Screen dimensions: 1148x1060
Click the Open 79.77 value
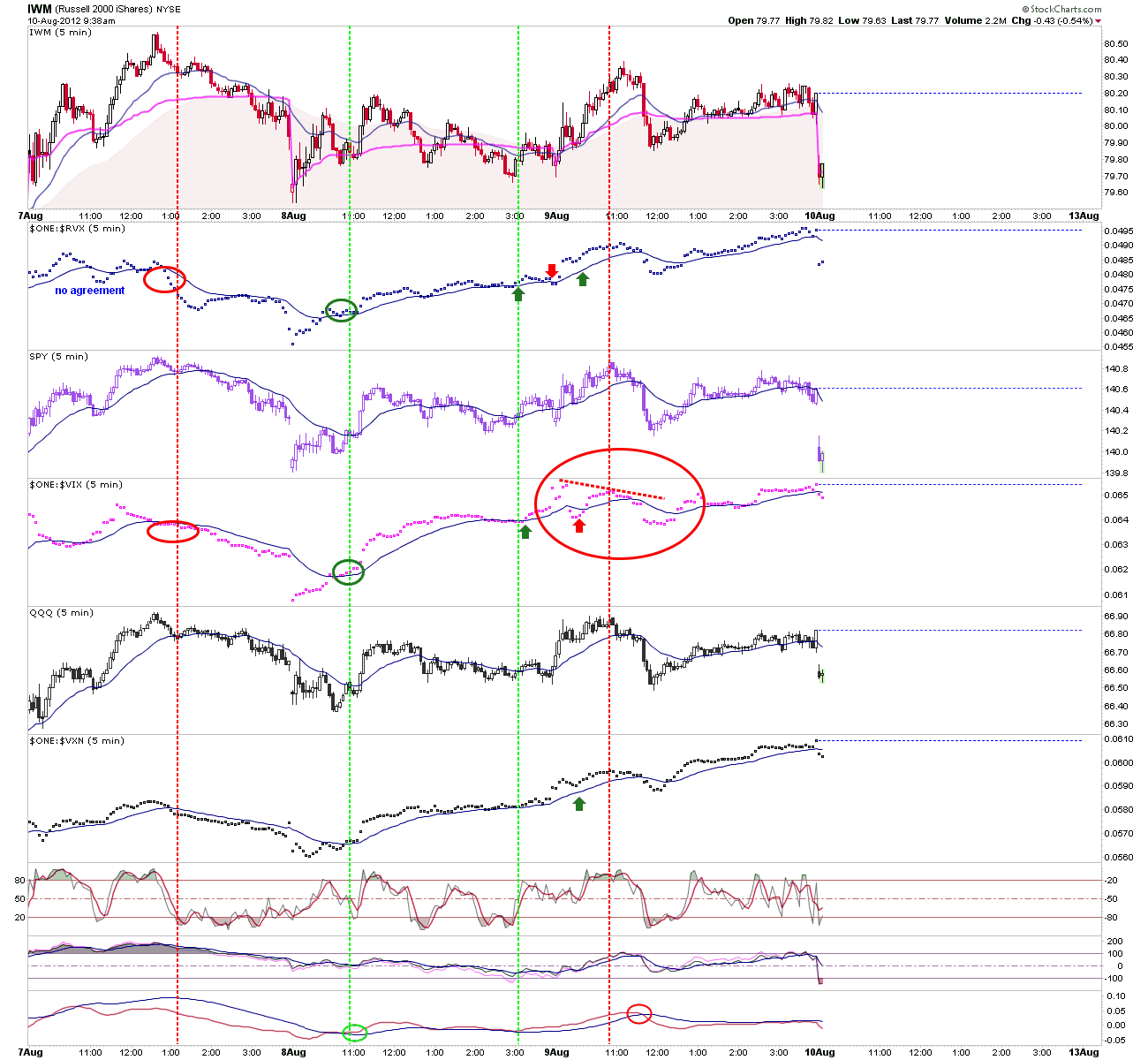pos(752,20)
